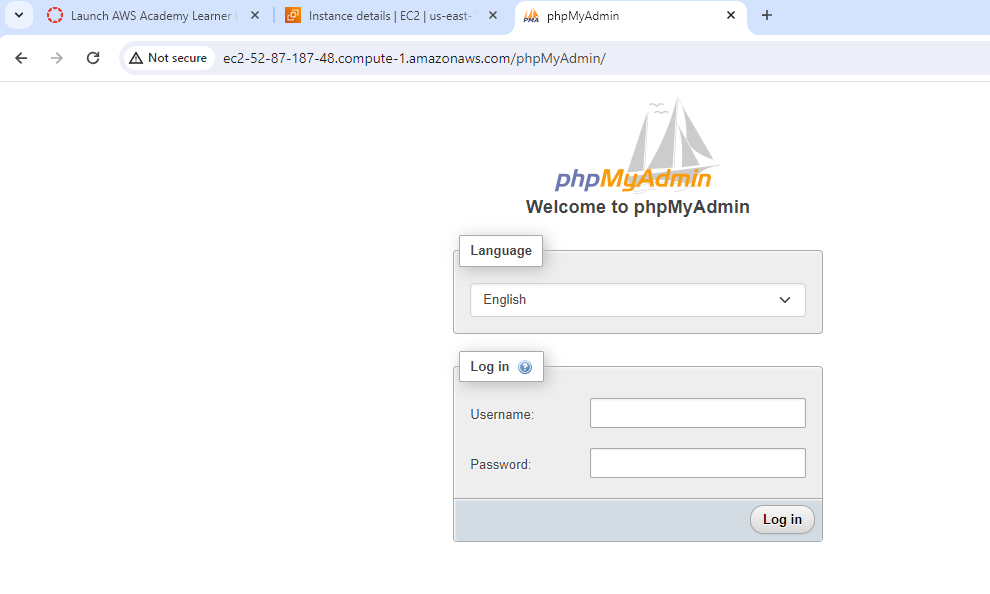
Task: Open the tab search chevron menu
Action: pyautogui.click(x=19, y=16)
